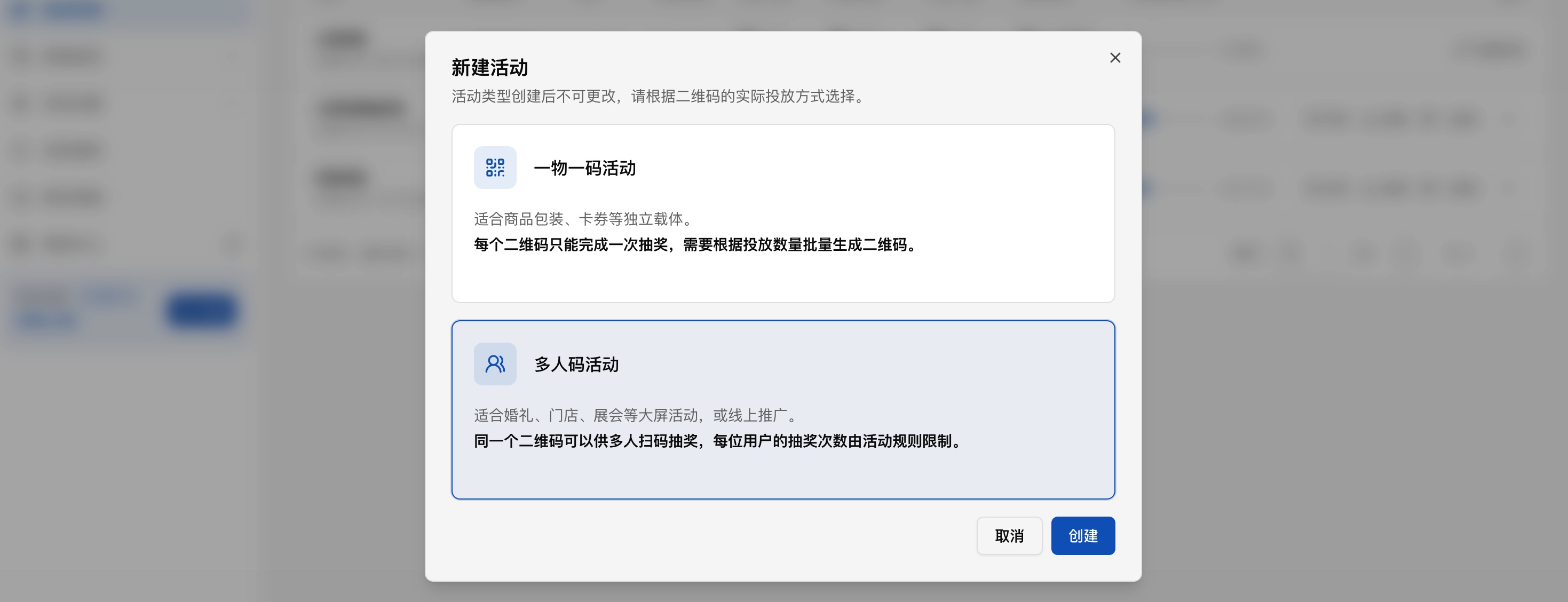Viewport: 1568px width, 602px height.
Task: Click the QR code icon for 一物一码活动
Action: point(495,168)
